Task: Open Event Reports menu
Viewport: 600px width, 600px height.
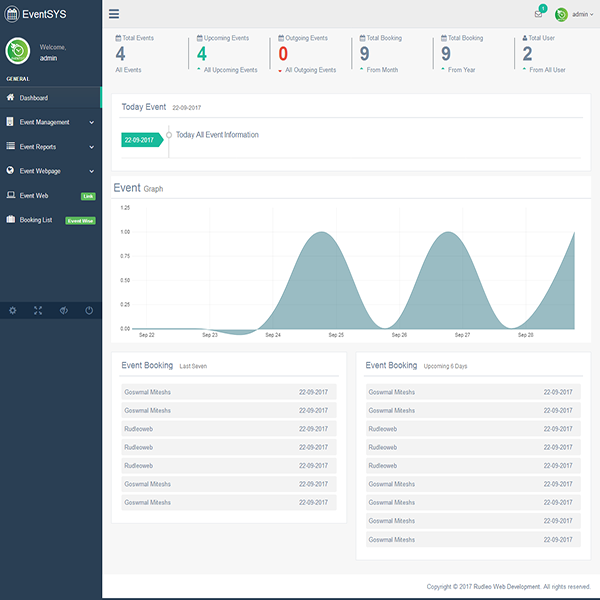Action: click(x=51, y=147)
